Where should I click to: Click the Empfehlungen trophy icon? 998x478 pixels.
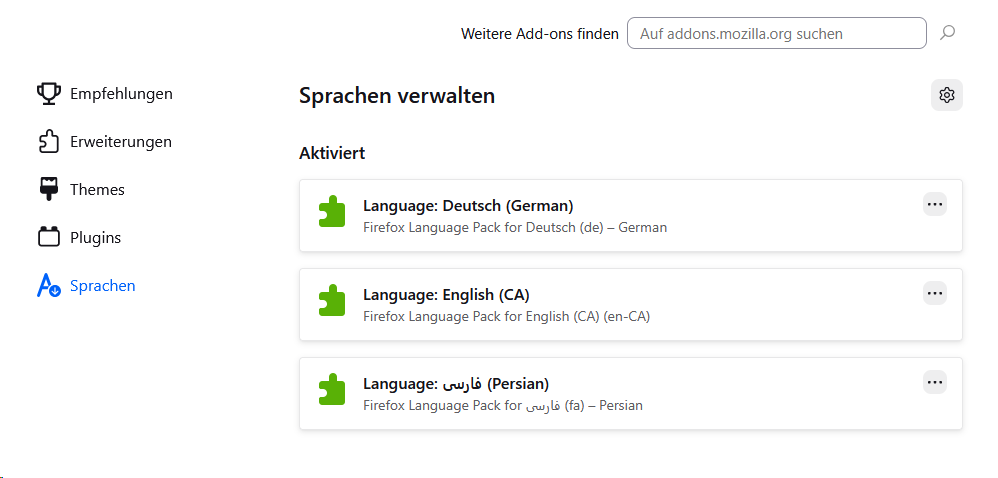pyautogui.click(x=49, y=94)
